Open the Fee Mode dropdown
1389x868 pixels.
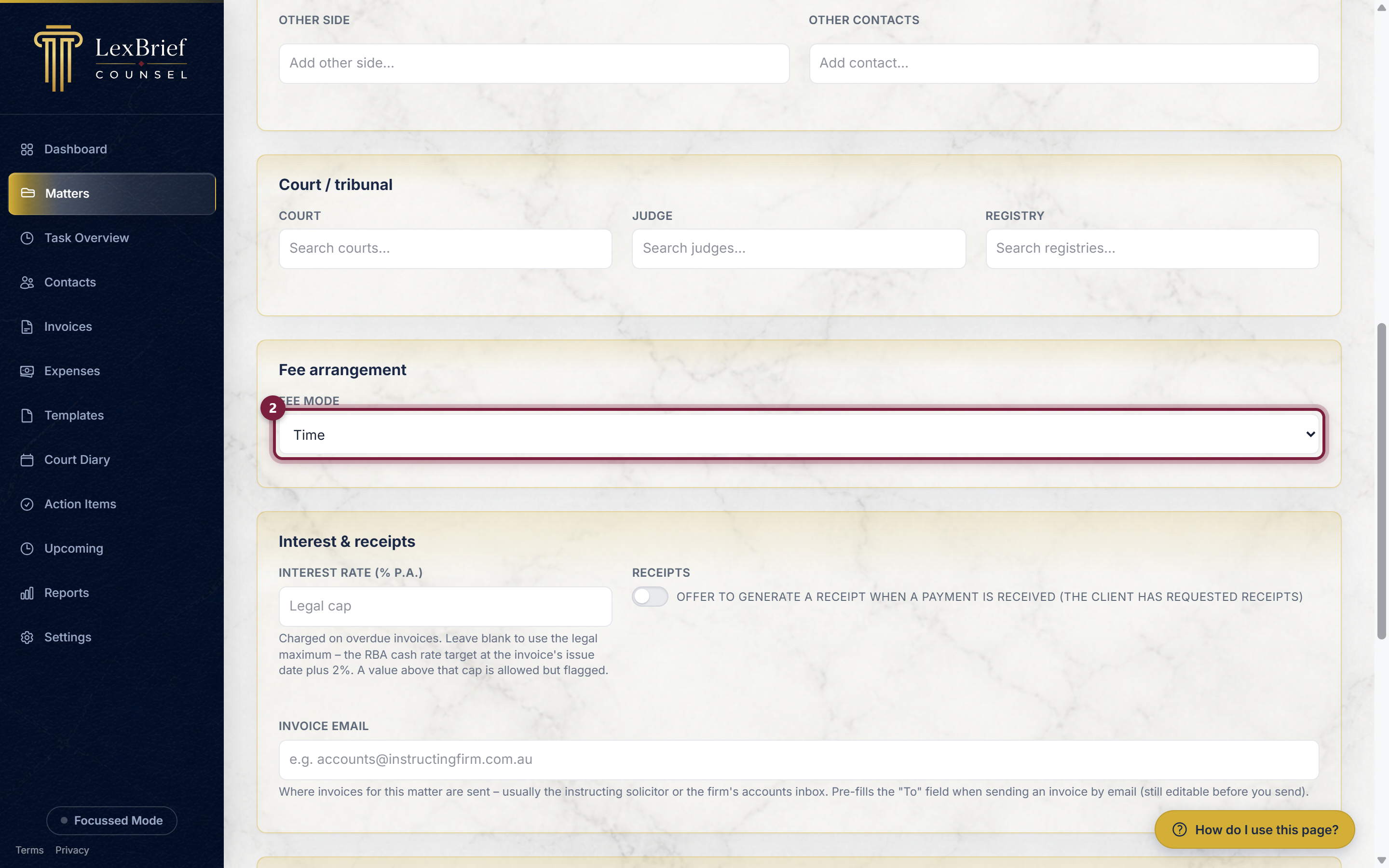[799, 434]
